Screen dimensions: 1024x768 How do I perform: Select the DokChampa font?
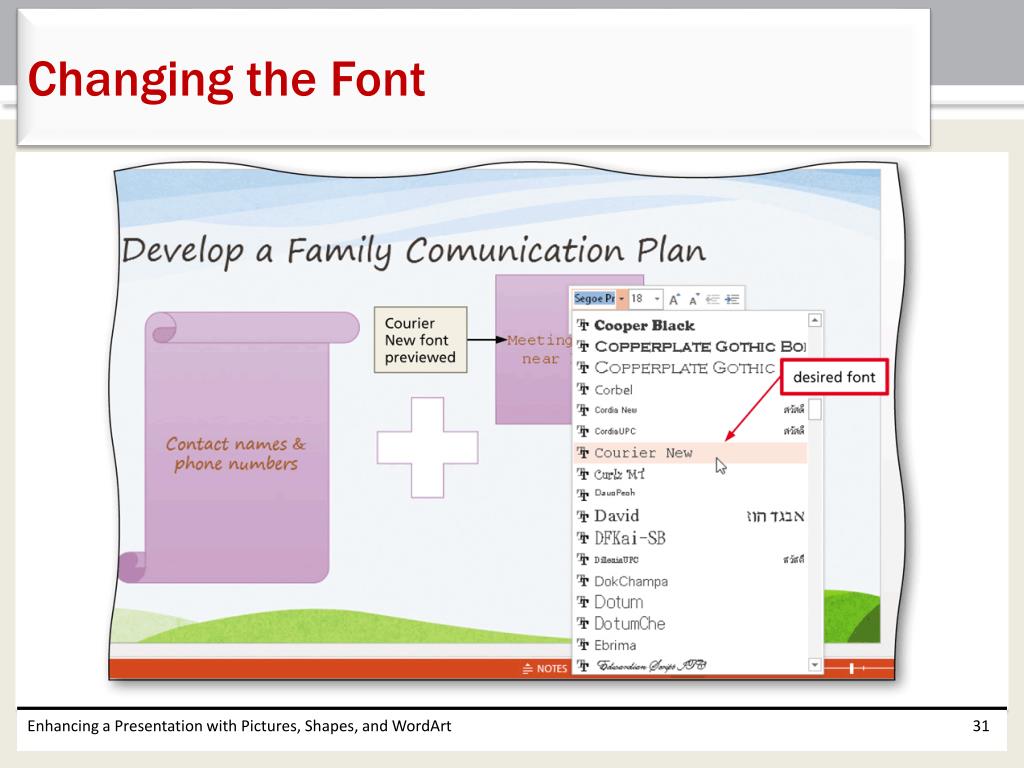(x=690, y=581)
